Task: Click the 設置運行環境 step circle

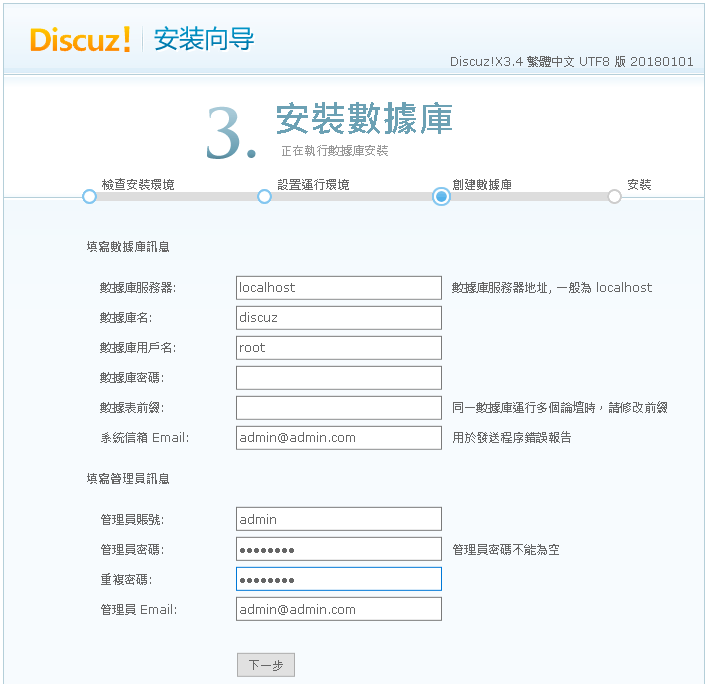Action: pyautogui.click(x=264, y=197)
